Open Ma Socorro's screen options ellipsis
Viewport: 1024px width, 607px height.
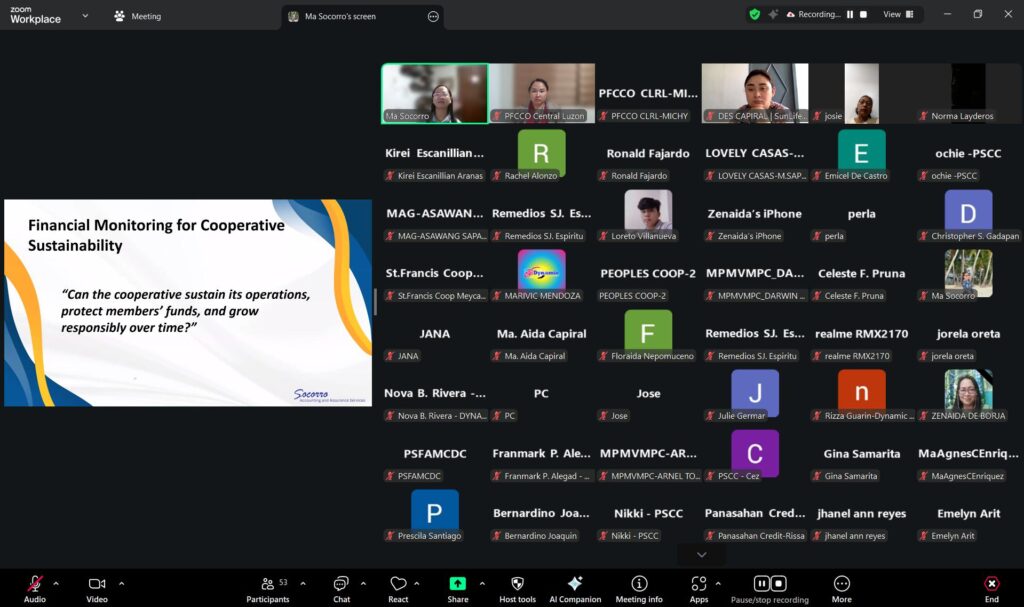tap(433, 16)
